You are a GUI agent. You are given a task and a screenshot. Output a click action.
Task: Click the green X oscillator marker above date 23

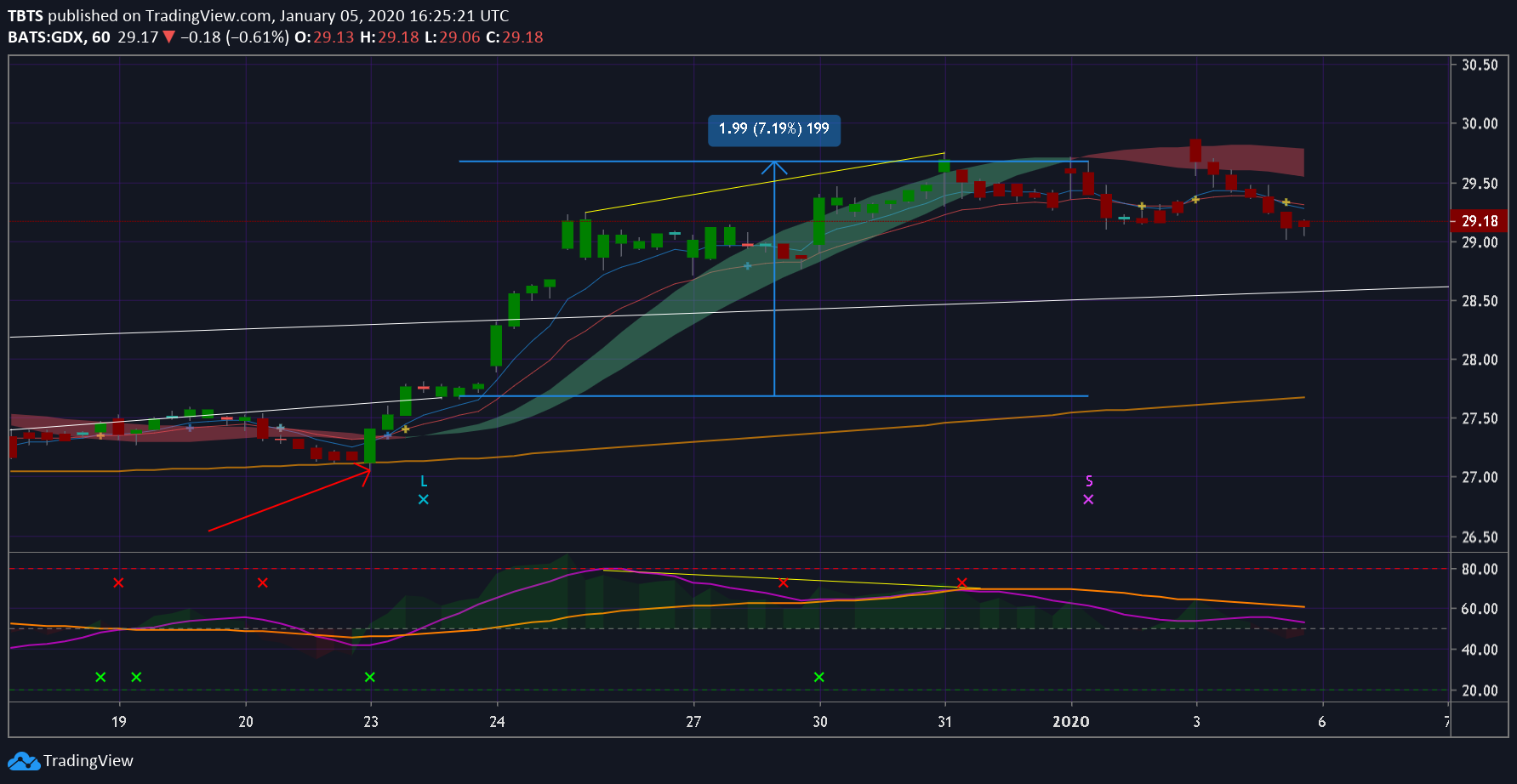point(370,677)
